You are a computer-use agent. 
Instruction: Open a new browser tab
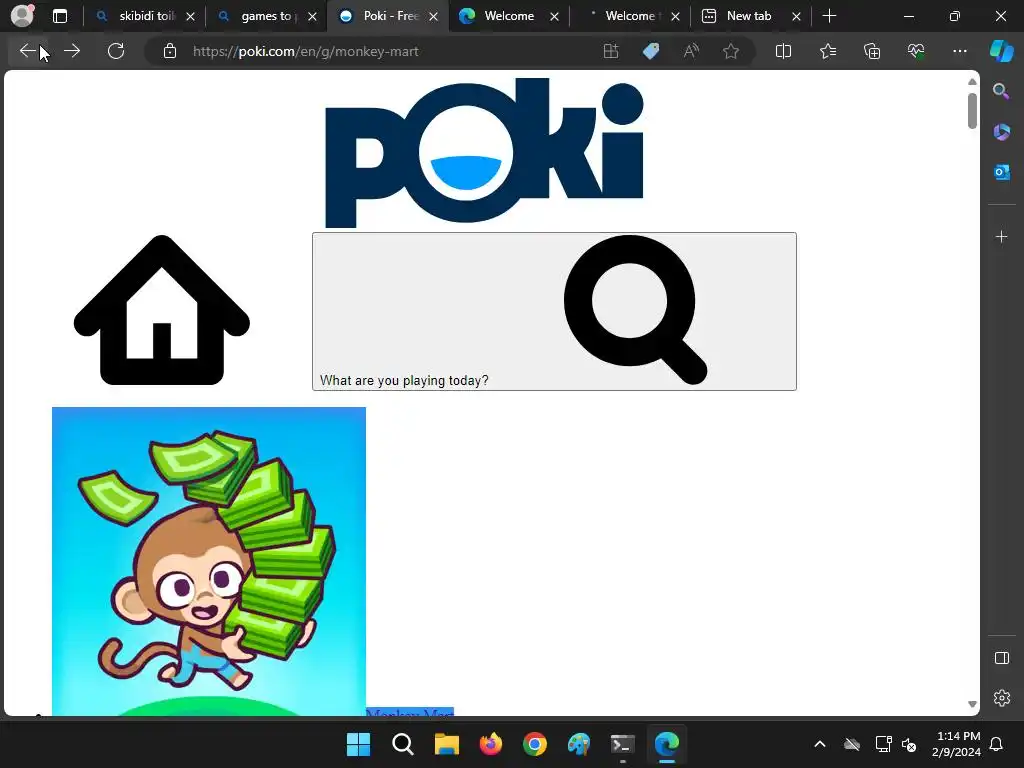(x=829, y=16)
